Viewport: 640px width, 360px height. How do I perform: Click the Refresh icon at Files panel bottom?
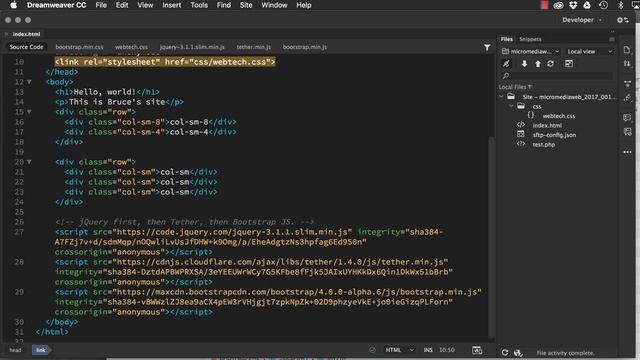pyautogui.click(x=505, y=353)
